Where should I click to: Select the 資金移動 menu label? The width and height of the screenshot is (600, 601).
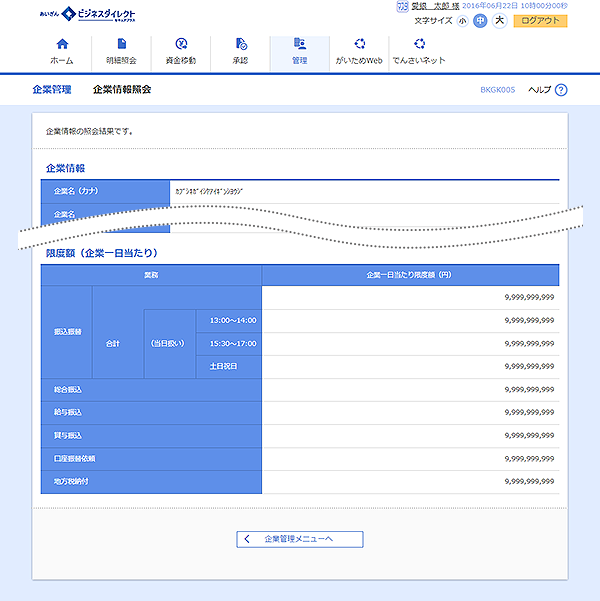pyautogui.click(x=181, y=61)
